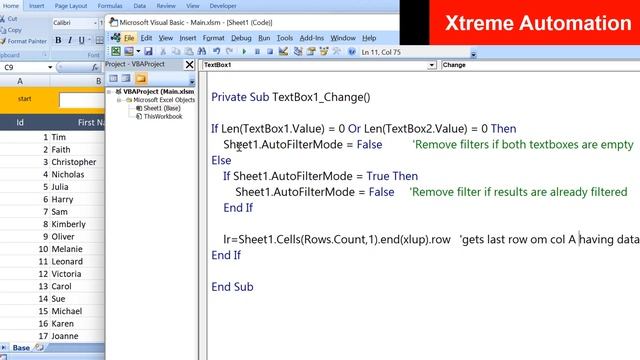The image size is (640, 360).
Task: Open the Project Explorer toolbar icon
Action: click(298, 51)
